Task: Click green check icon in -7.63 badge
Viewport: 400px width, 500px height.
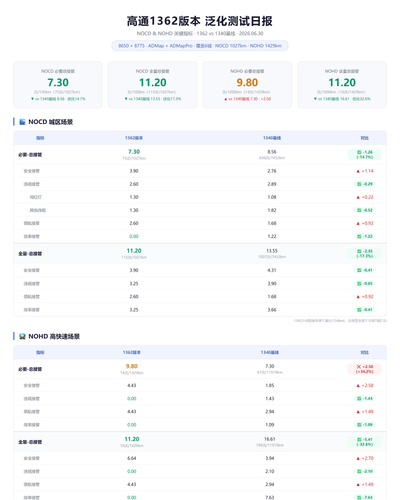Action: click(359, 498)
